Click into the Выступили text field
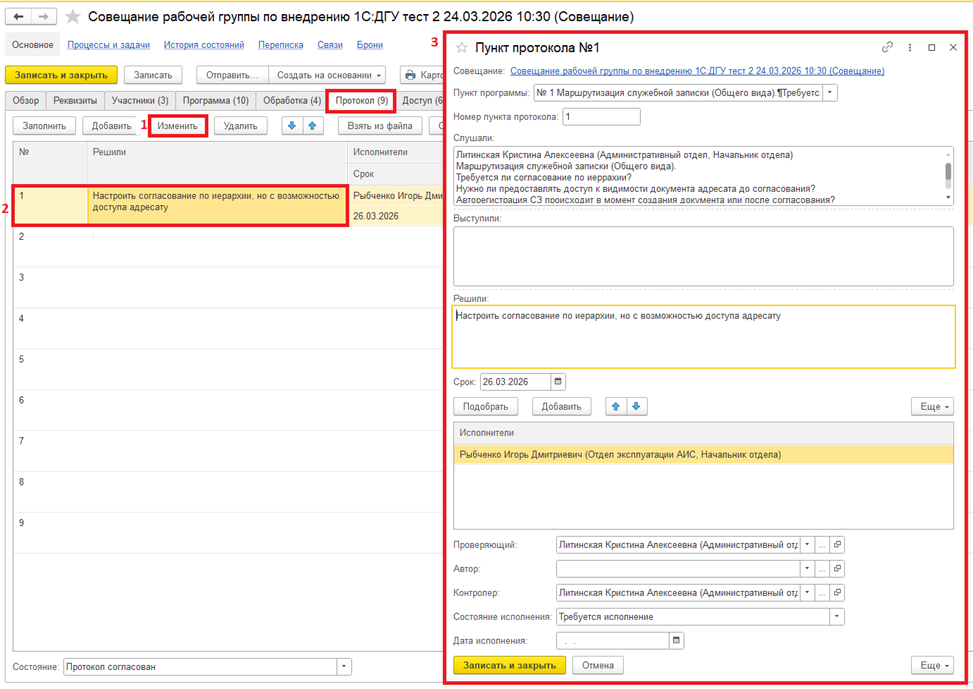Image resolution: width=973 pixels, height=689 pixels. click(x=702, y=256)
